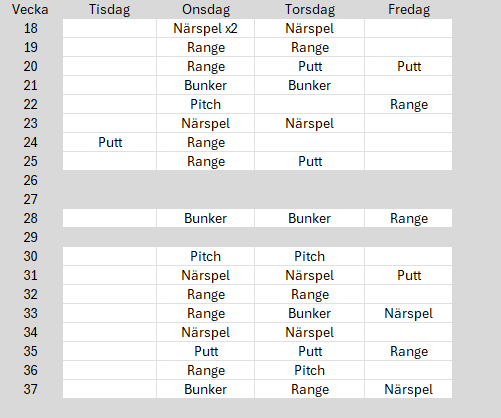
Task: Select Fredag Närspel cell in week 33
Action: click(409, 313)
